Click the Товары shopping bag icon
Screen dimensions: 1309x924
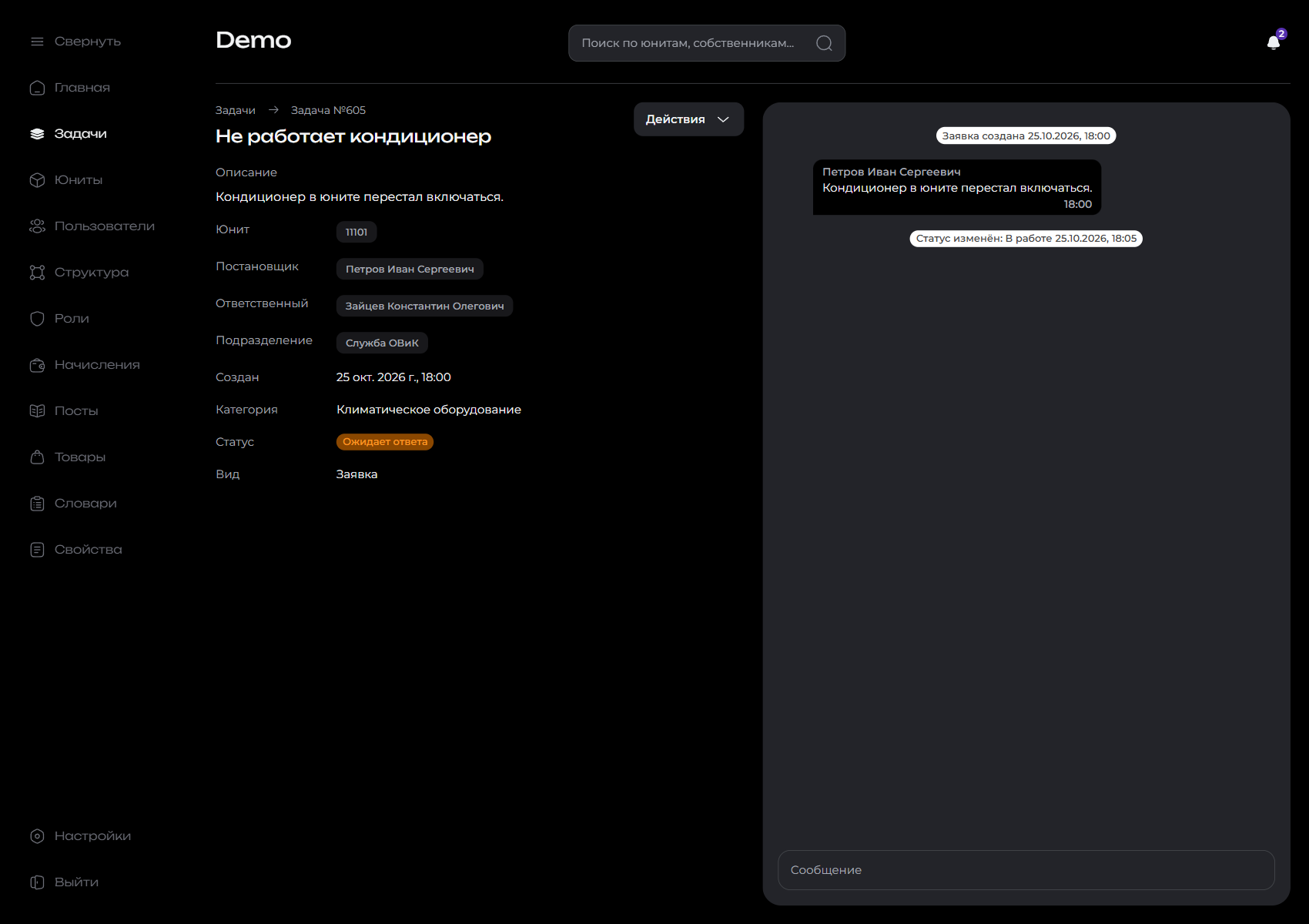[37, 457]
